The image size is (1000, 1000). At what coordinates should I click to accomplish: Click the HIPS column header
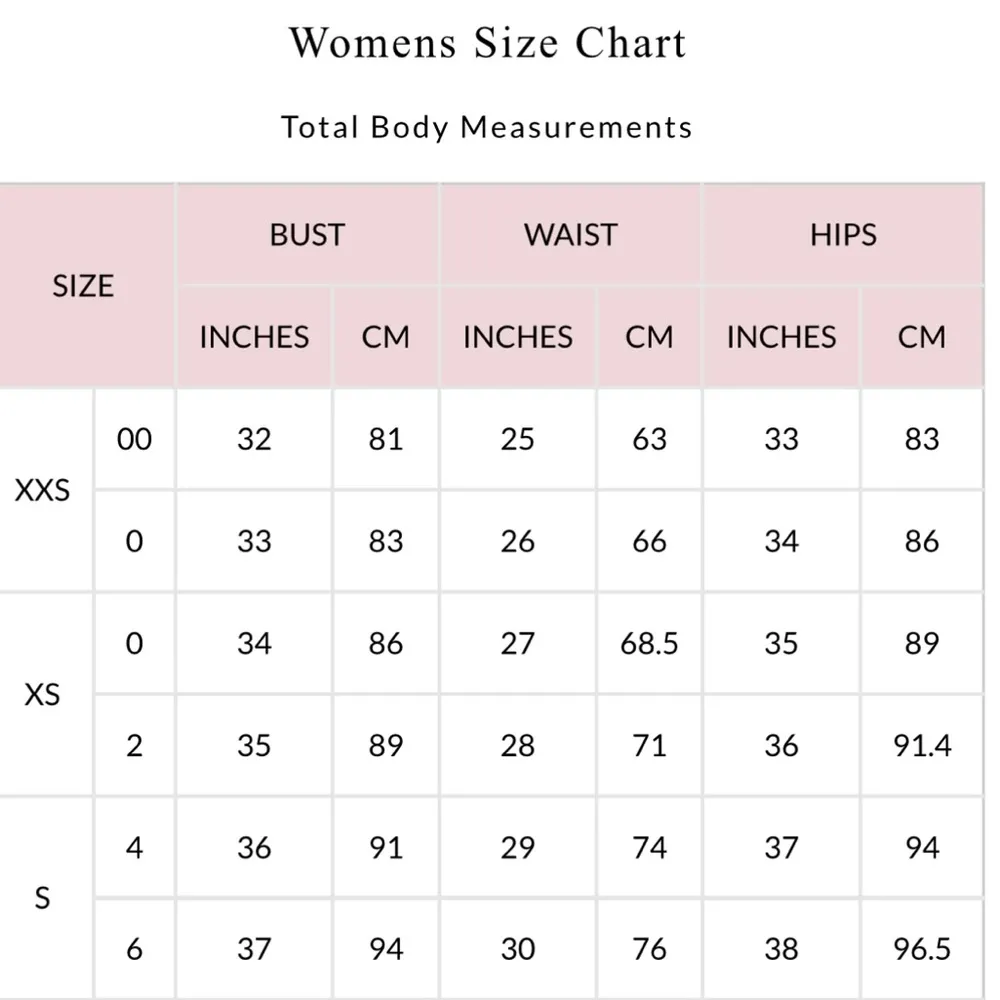pyautogui.click(x=843, y=235)
